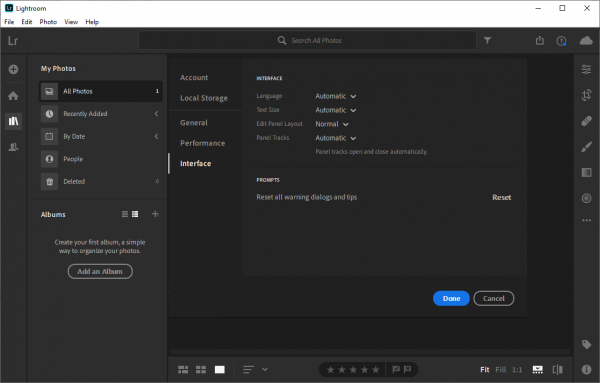
Task: Click the Share upload icon
Action: pos(540,40)
